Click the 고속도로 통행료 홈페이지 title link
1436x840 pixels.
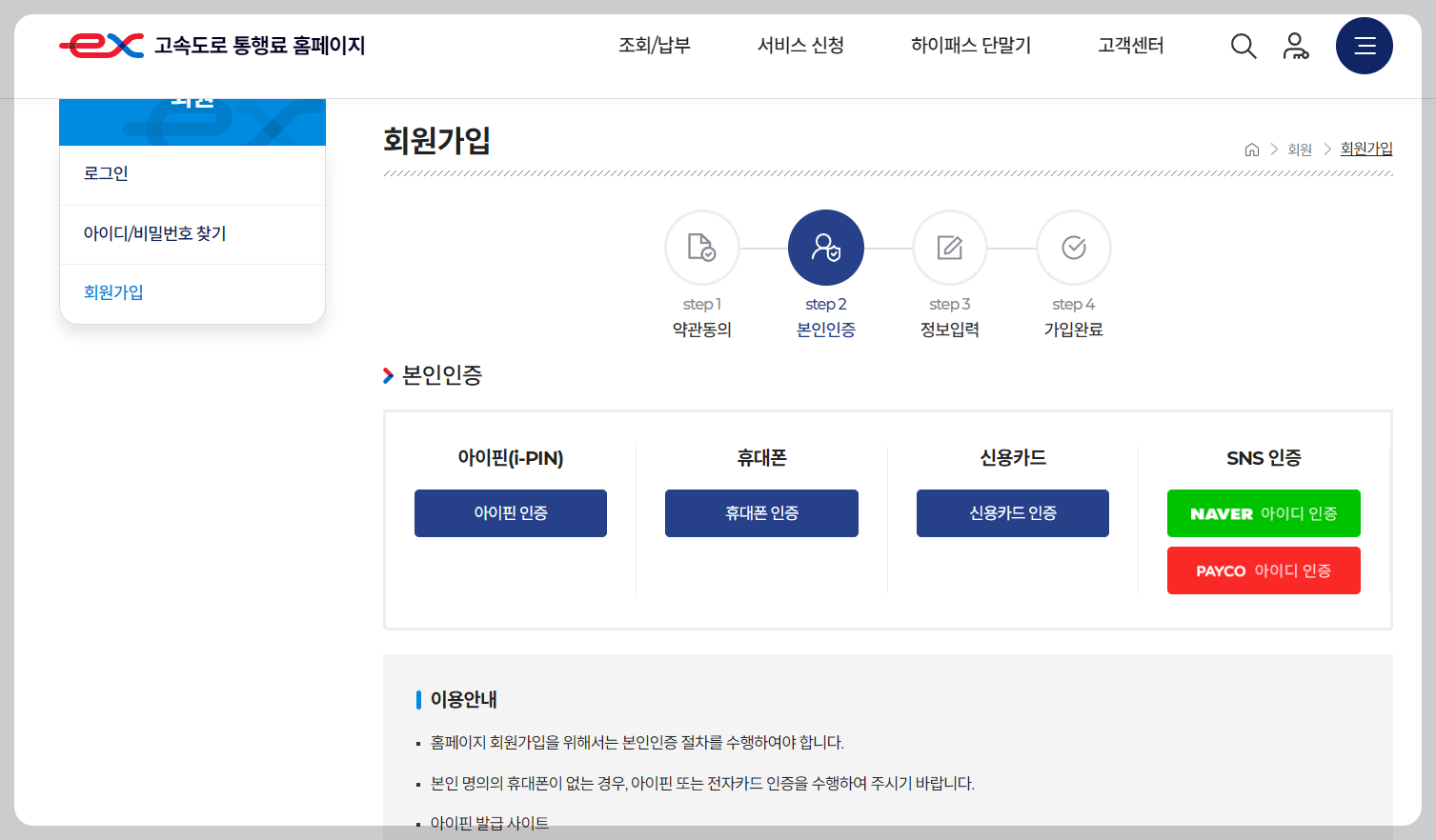261,44
